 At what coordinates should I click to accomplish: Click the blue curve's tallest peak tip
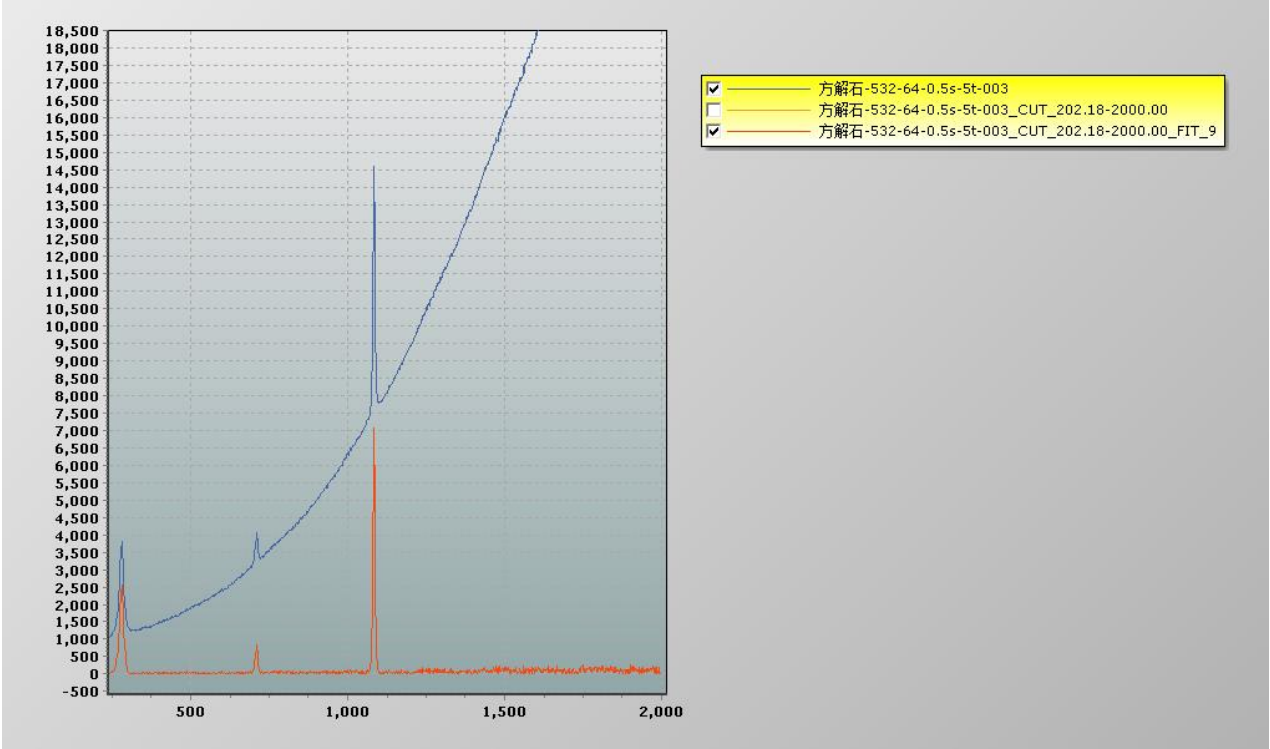click(x=374, y=168)
